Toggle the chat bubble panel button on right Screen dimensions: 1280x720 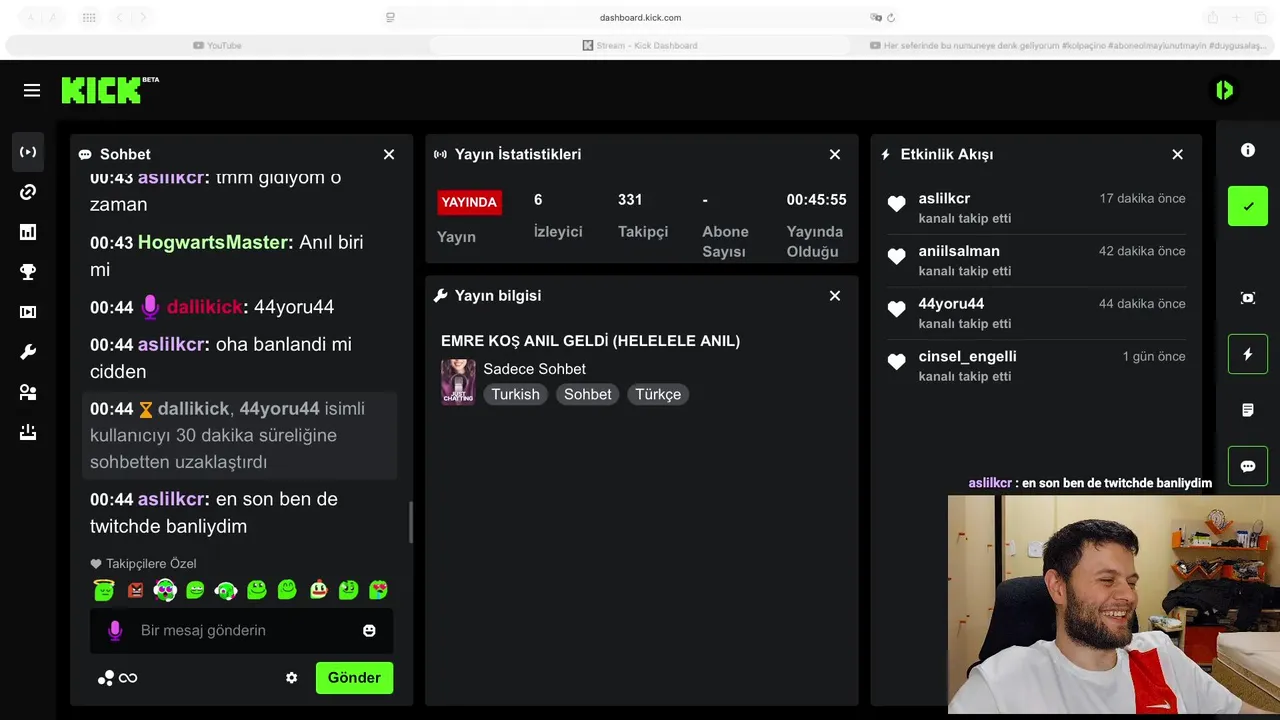click(x=1248, y=466)
